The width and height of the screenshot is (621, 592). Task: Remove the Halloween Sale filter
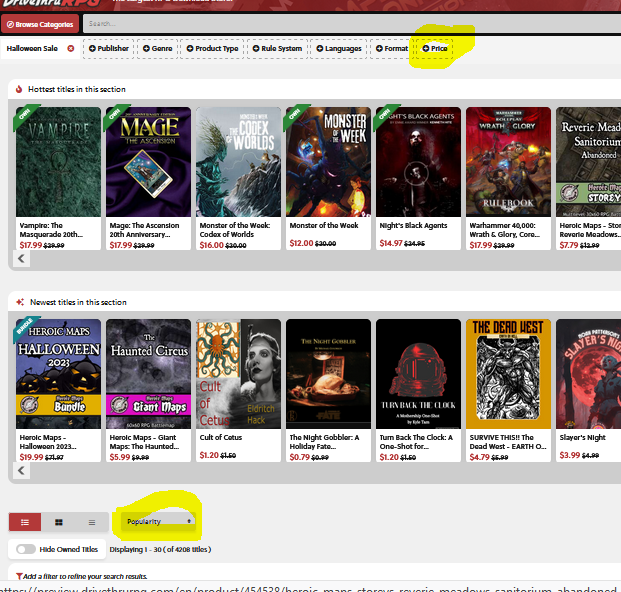click(71, 48)
